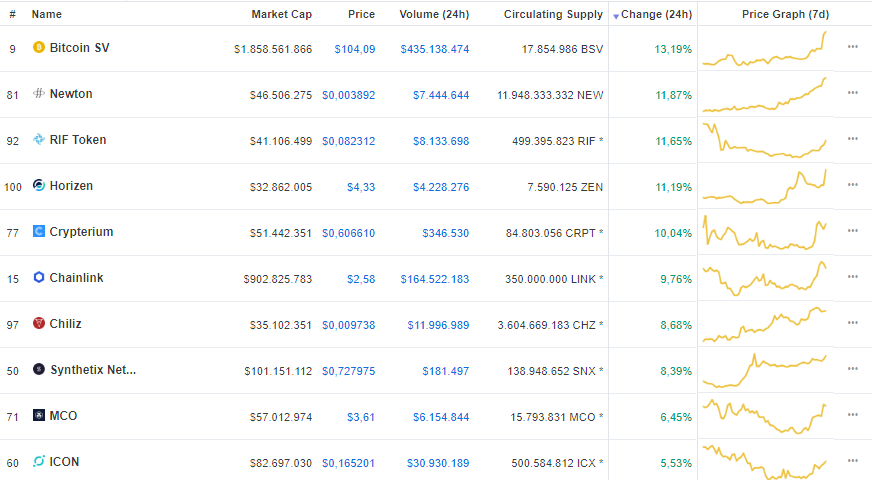View Chainlink 7-day price graph

coord(764,278)
